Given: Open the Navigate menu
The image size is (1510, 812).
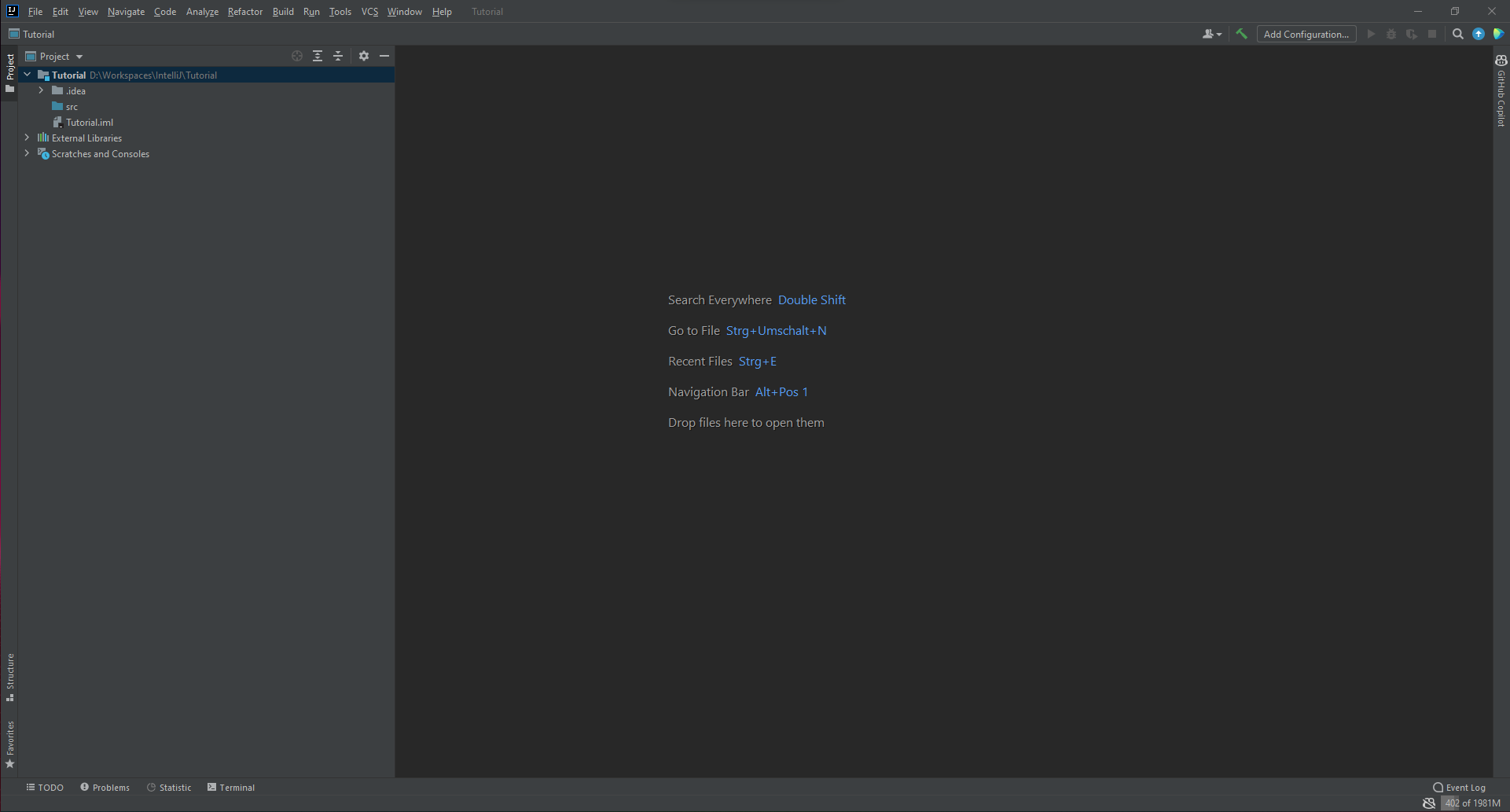Looking at the screenshot, I should (126, 12).
